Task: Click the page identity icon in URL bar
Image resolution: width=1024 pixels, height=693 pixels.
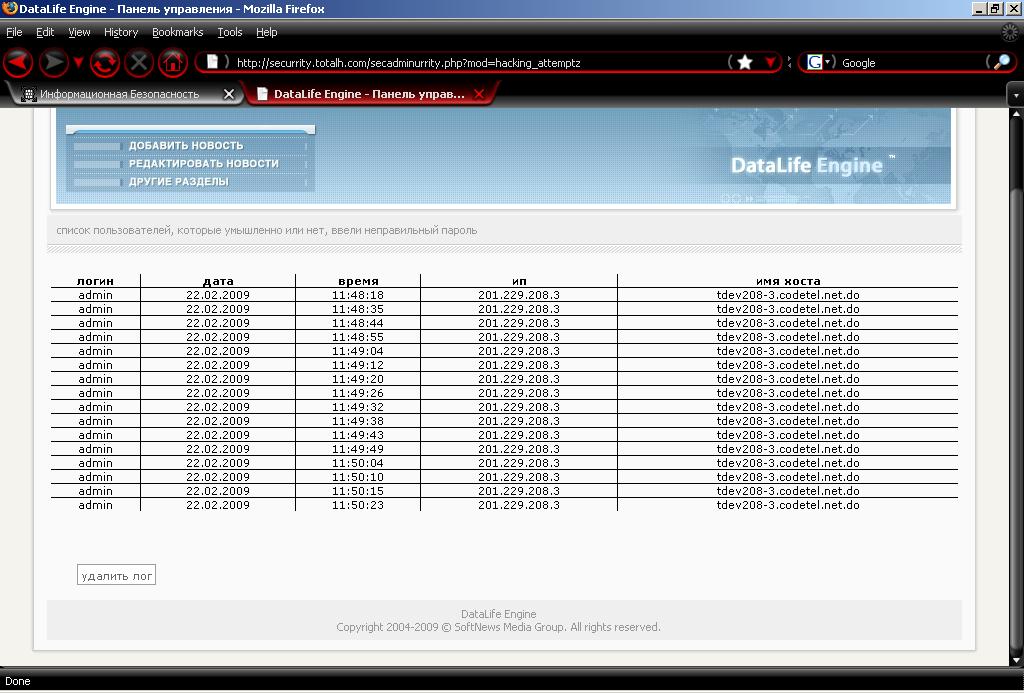Action: pyautogui.click(x=212, y=62)
